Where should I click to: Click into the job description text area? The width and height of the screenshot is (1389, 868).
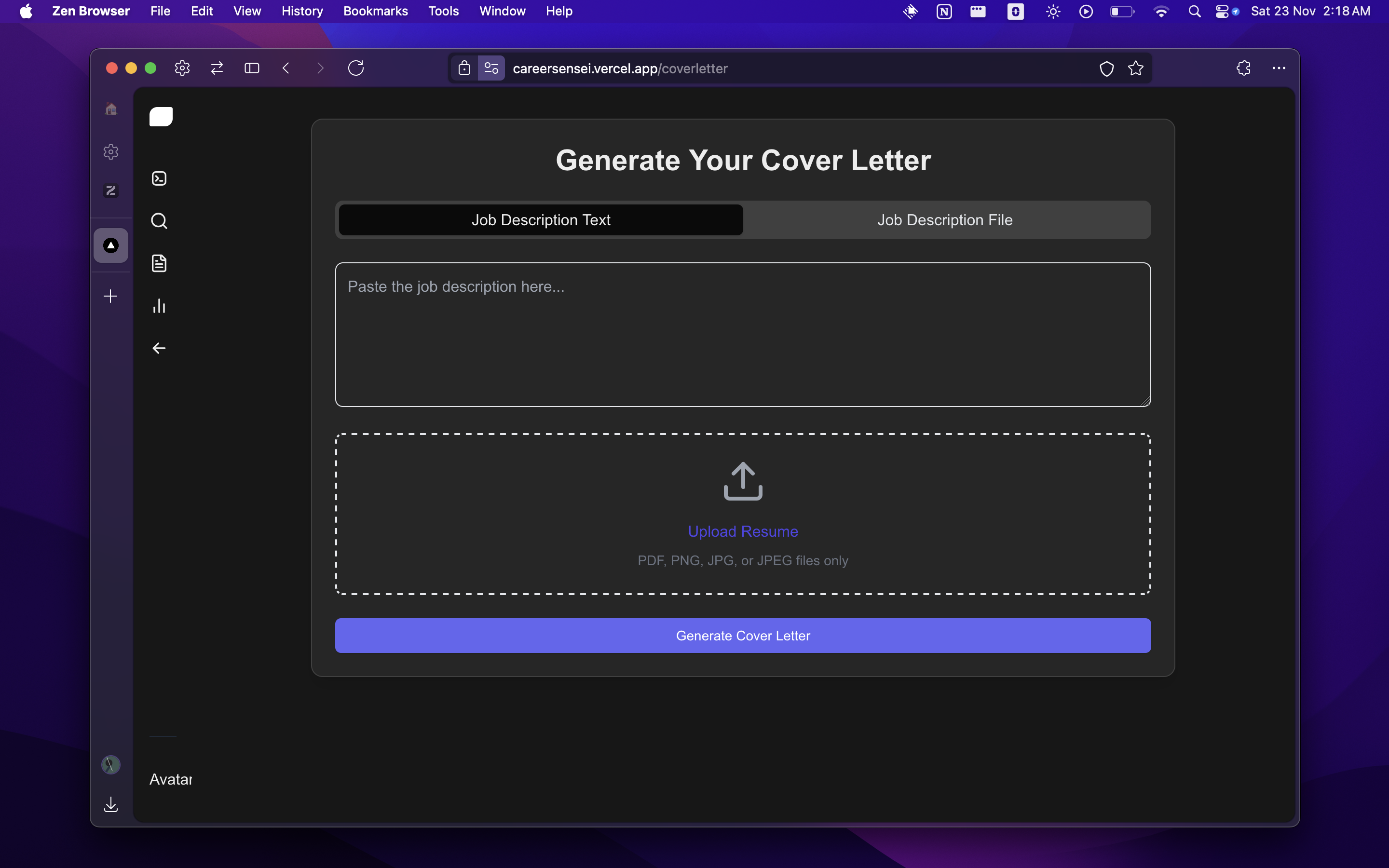[743, 335]
